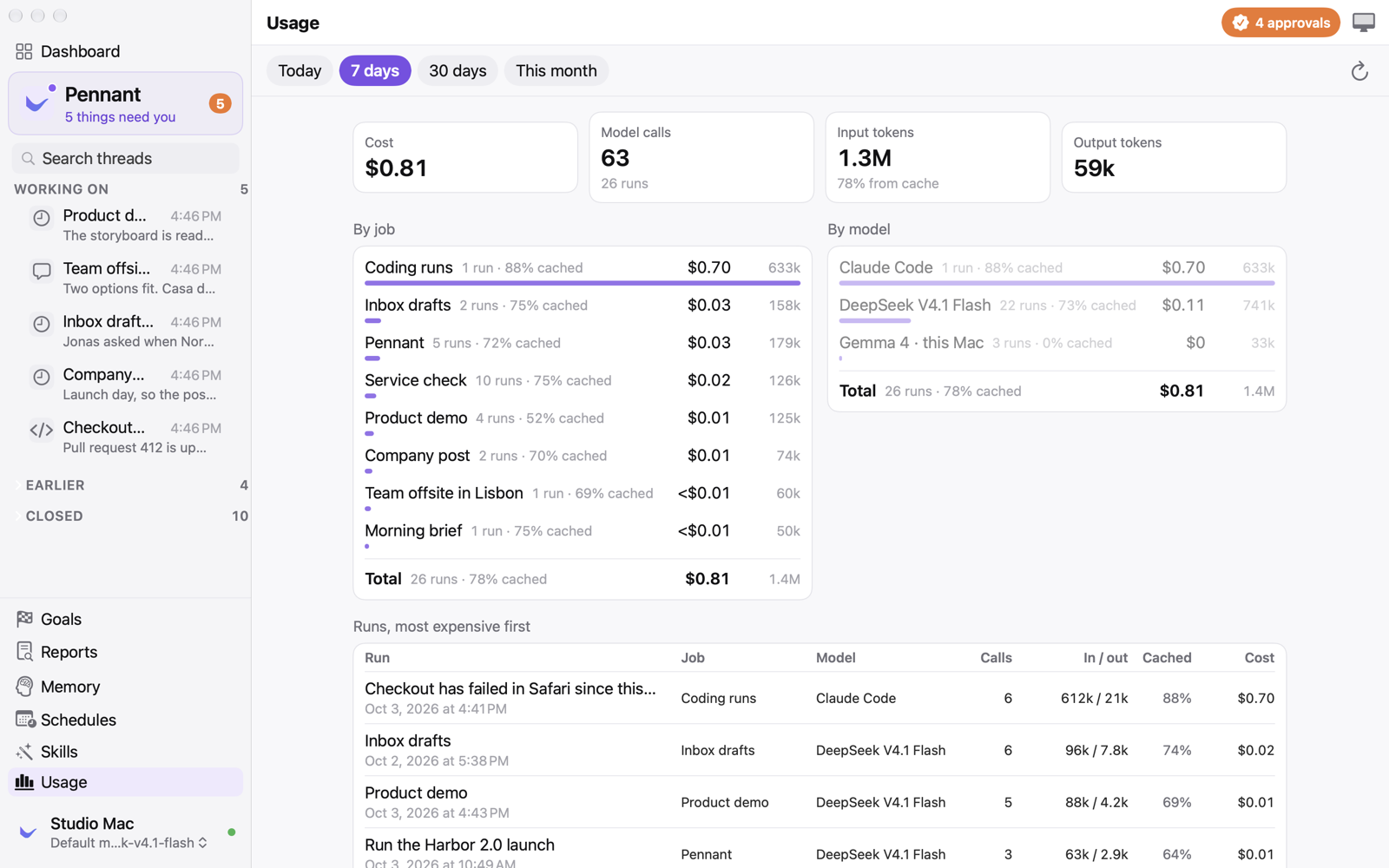Click the monitor display icon
1389x868 pixels.
1364,23
